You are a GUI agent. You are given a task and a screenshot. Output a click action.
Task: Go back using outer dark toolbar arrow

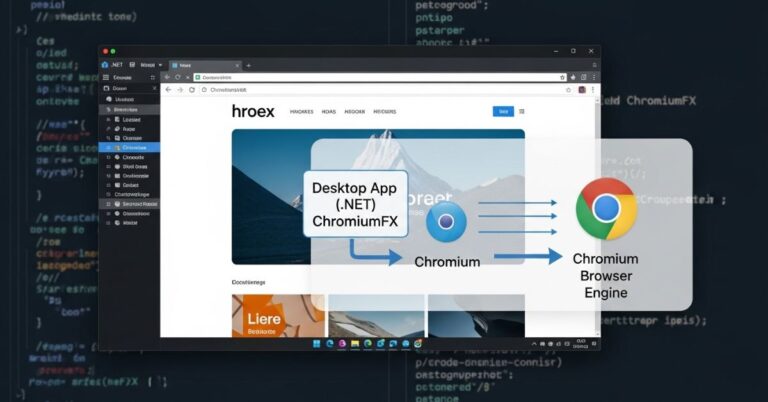tap(168, 77)
